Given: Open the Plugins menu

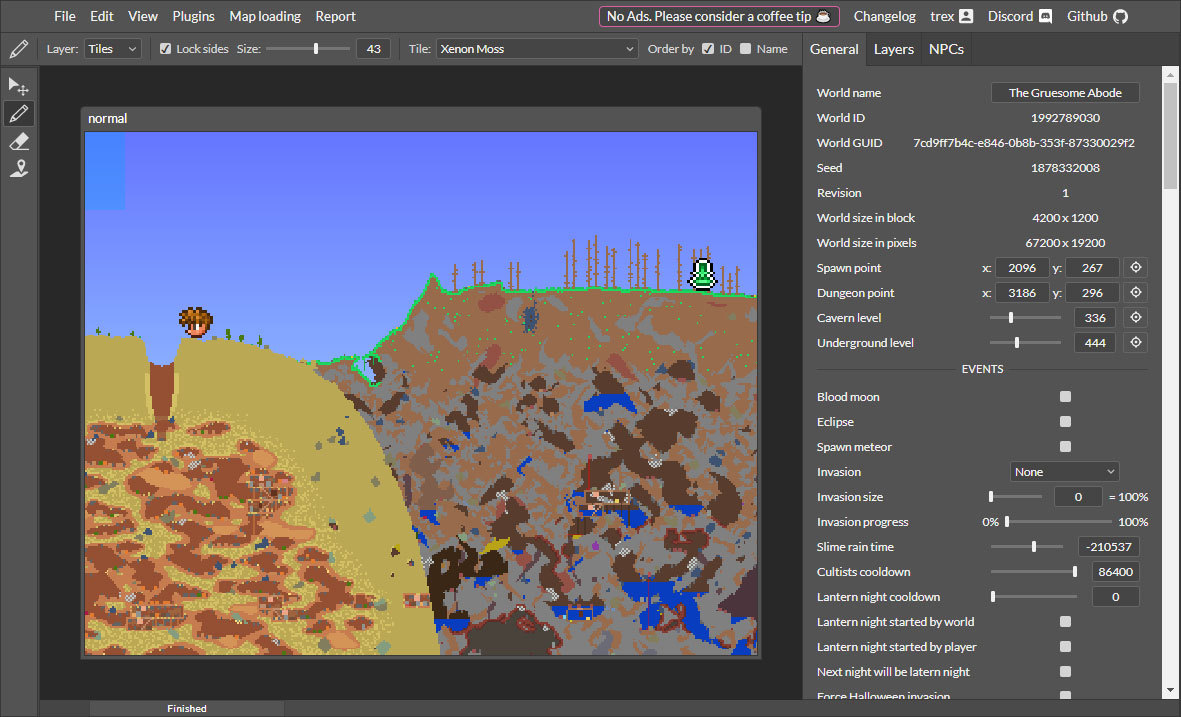Looking at the screenshot, I should point(193,16).
